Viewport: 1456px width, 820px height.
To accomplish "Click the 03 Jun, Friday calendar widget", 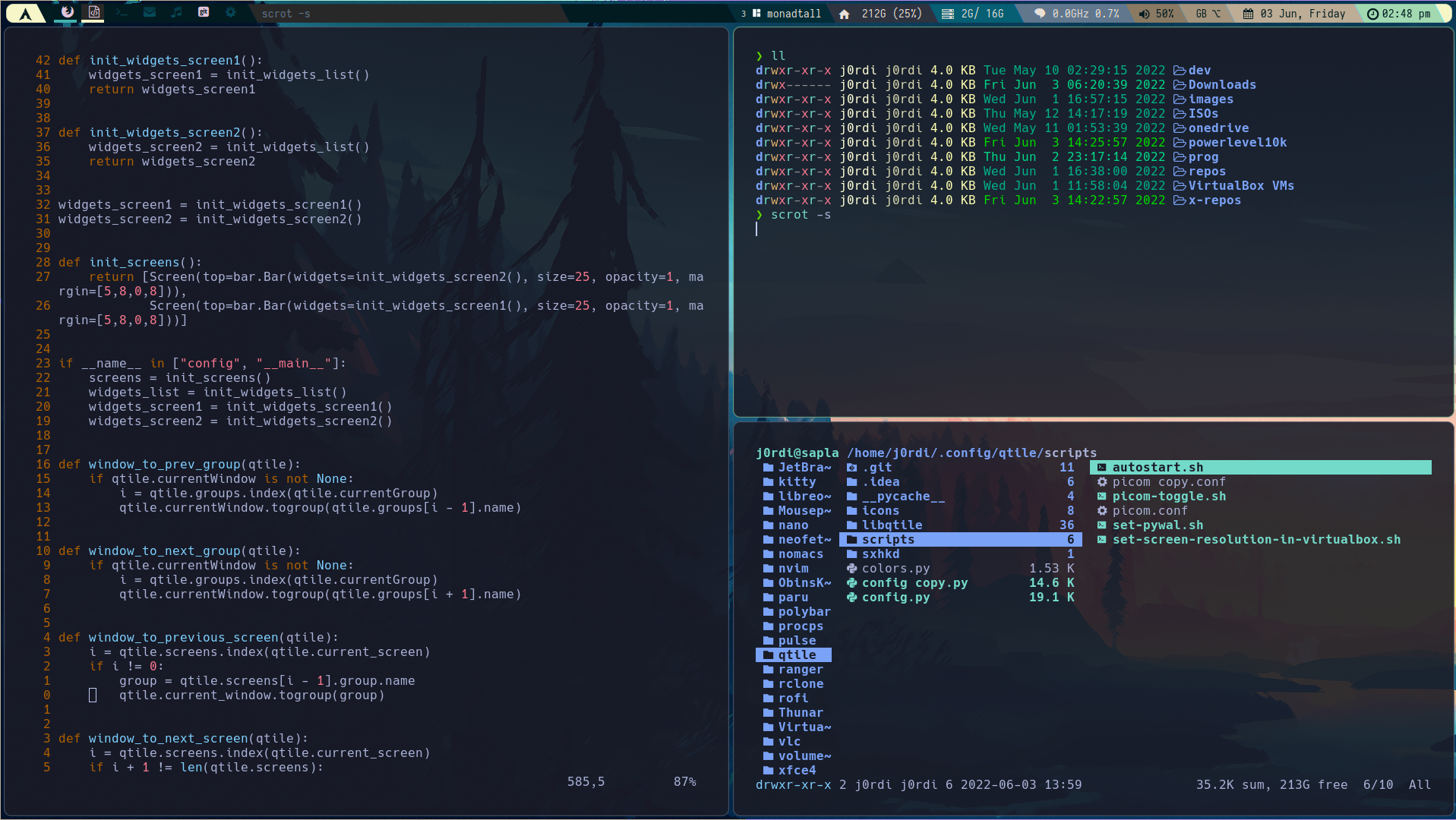I will 1294,14.
